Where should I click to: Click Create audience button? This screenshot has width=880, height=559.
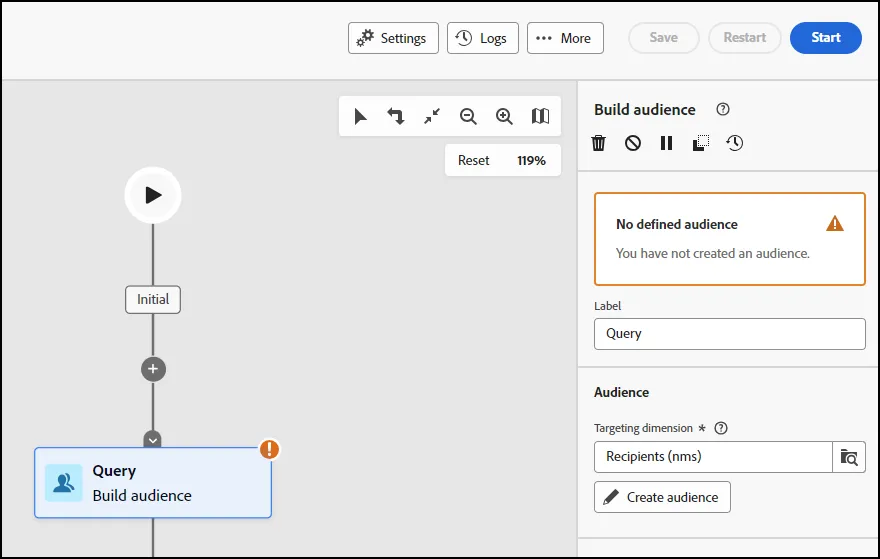pyautogui.click(x=662, y=497)
